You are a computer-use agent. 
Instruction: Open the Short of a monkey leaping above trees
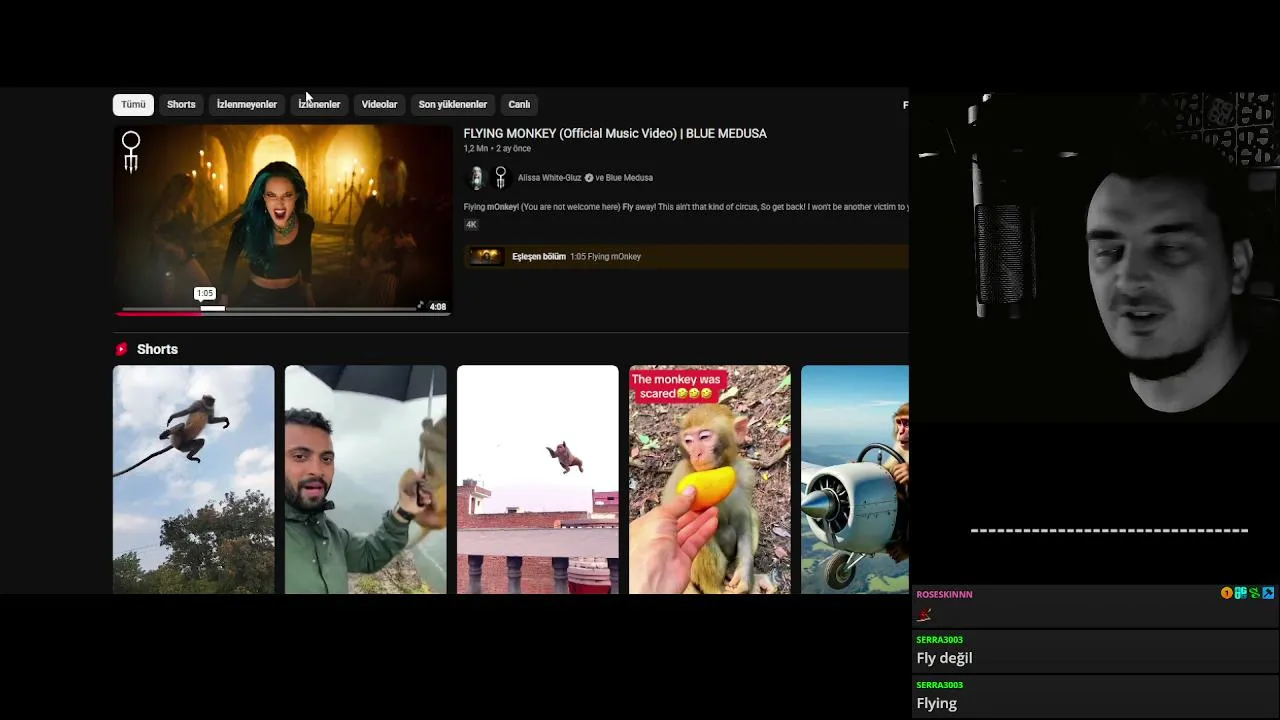[x=193, y=479]
